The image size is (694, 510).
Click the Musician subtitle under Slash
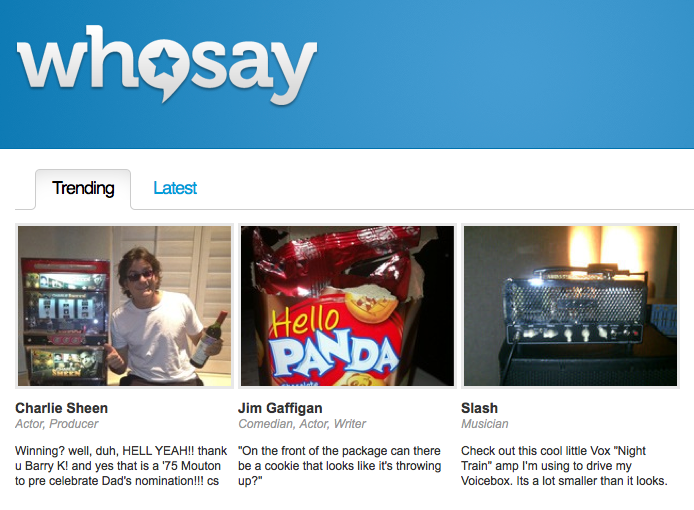click(485, 424)
